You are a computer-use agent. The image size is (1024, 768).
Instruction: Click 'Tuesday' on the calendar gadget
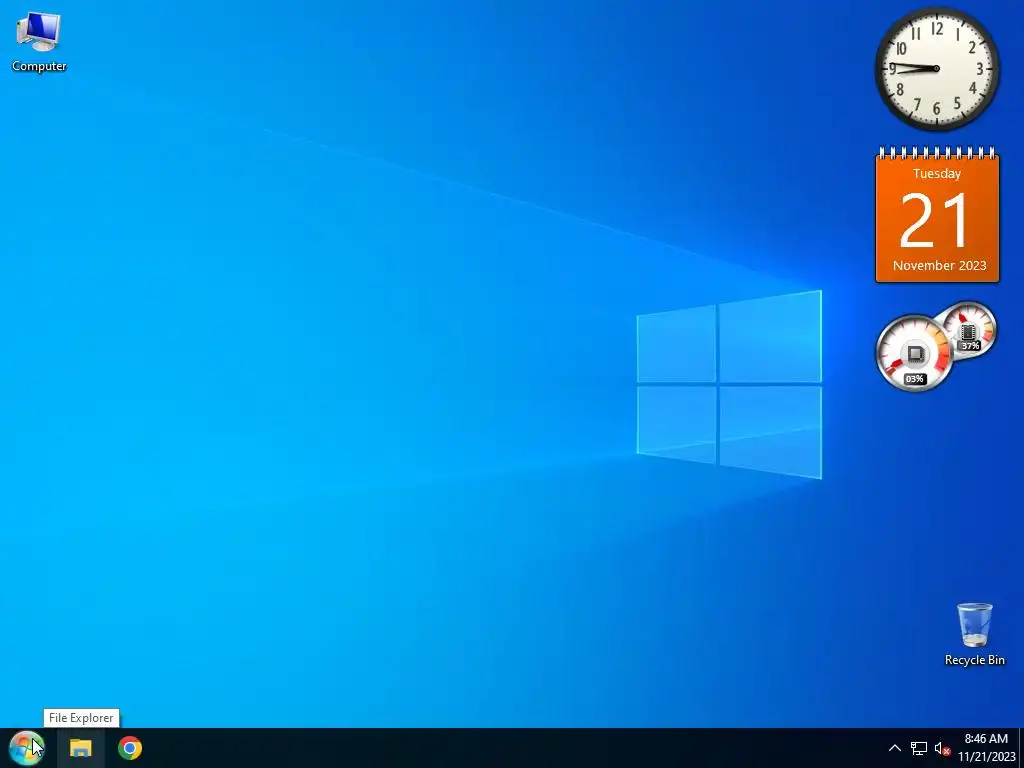(x=937, y=174)
